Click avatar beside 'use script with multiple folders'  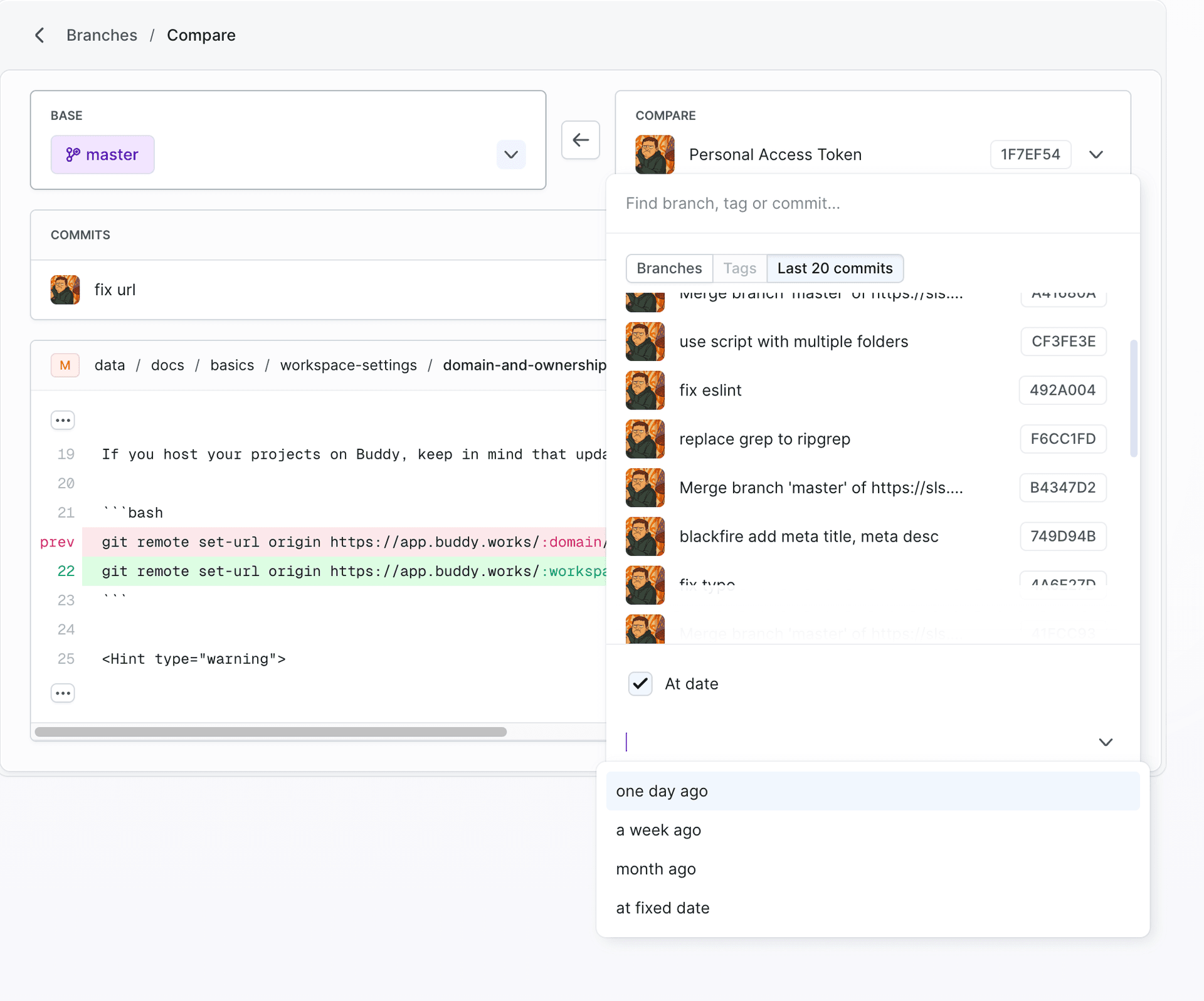(x=645, y=342)
